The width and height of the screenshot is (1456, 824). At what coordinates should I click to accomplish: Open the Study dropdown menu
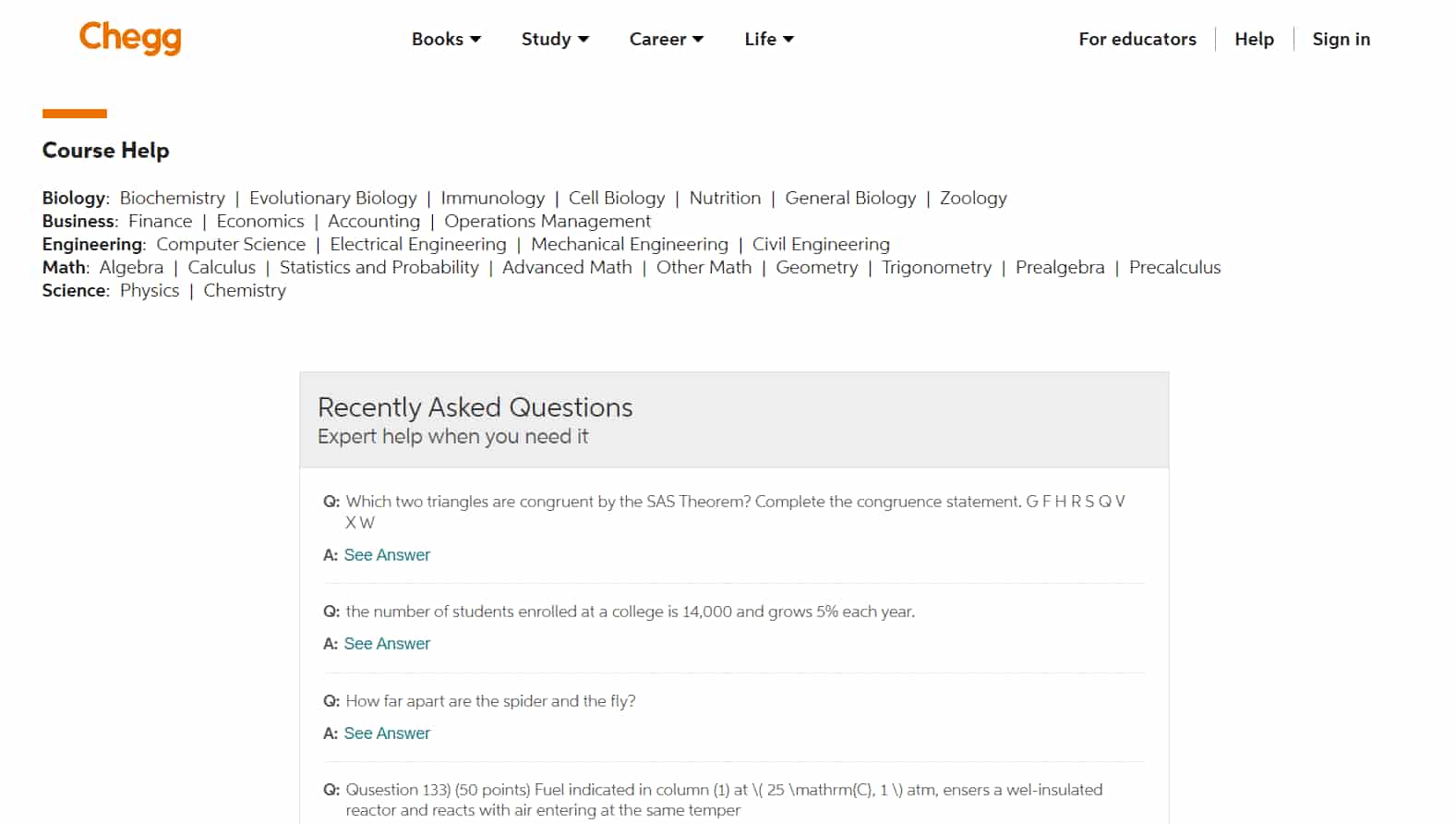coord(555,39)
